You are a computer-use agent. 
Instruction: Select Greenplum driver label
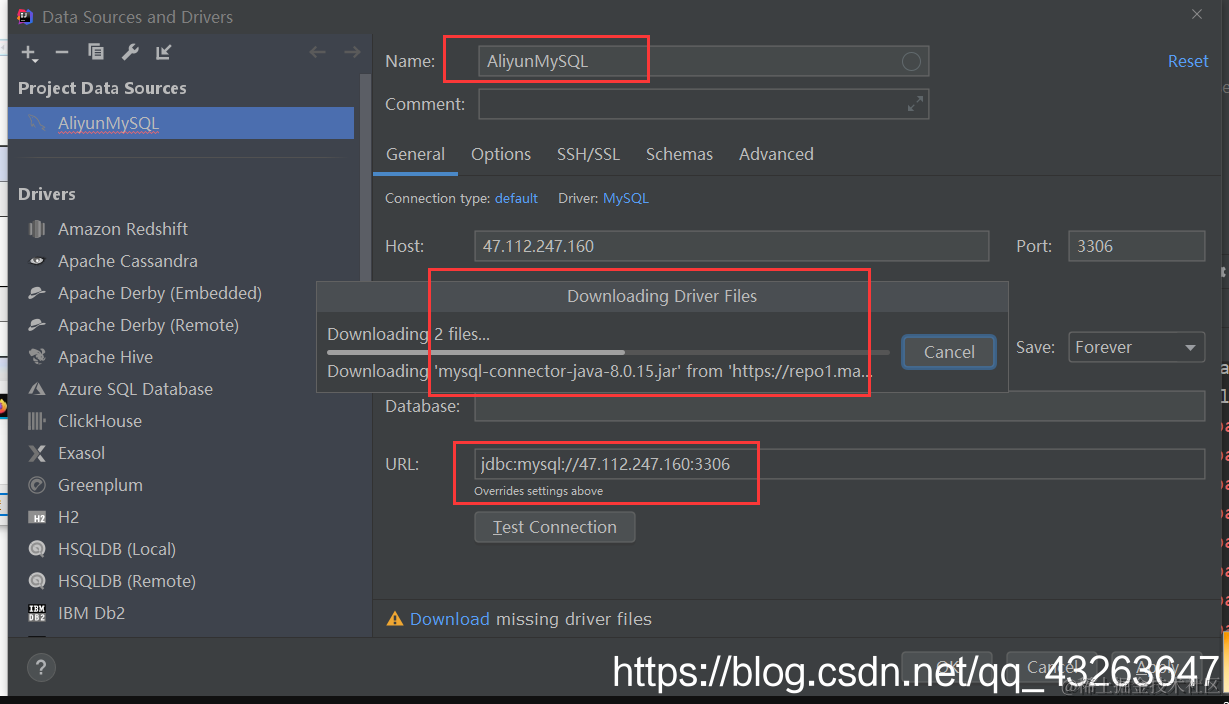(x=100, y=485)
